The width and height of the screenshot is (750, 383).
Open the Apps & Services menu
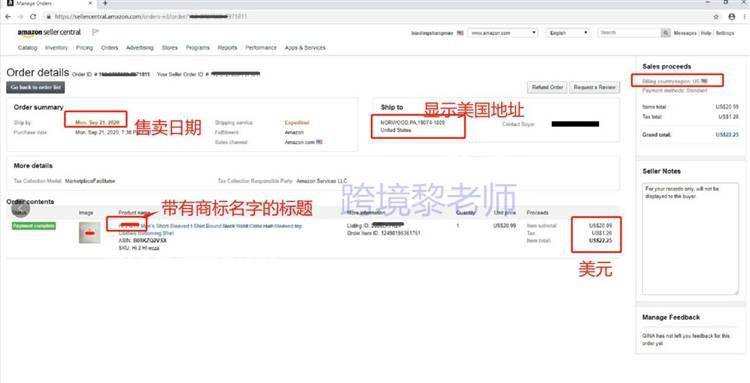pos(305,48)
